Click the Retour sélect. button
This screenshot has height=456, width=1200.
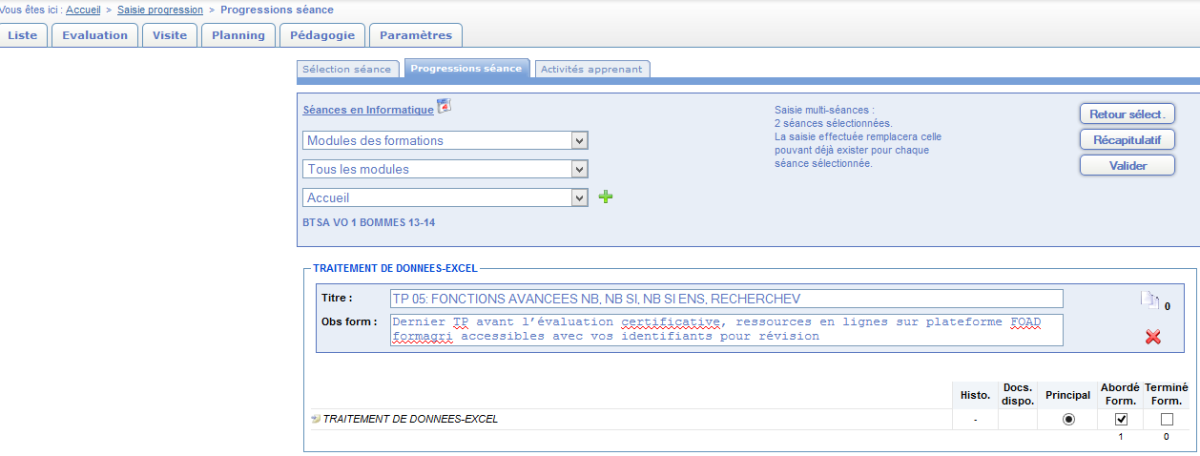click(1127, 114)
